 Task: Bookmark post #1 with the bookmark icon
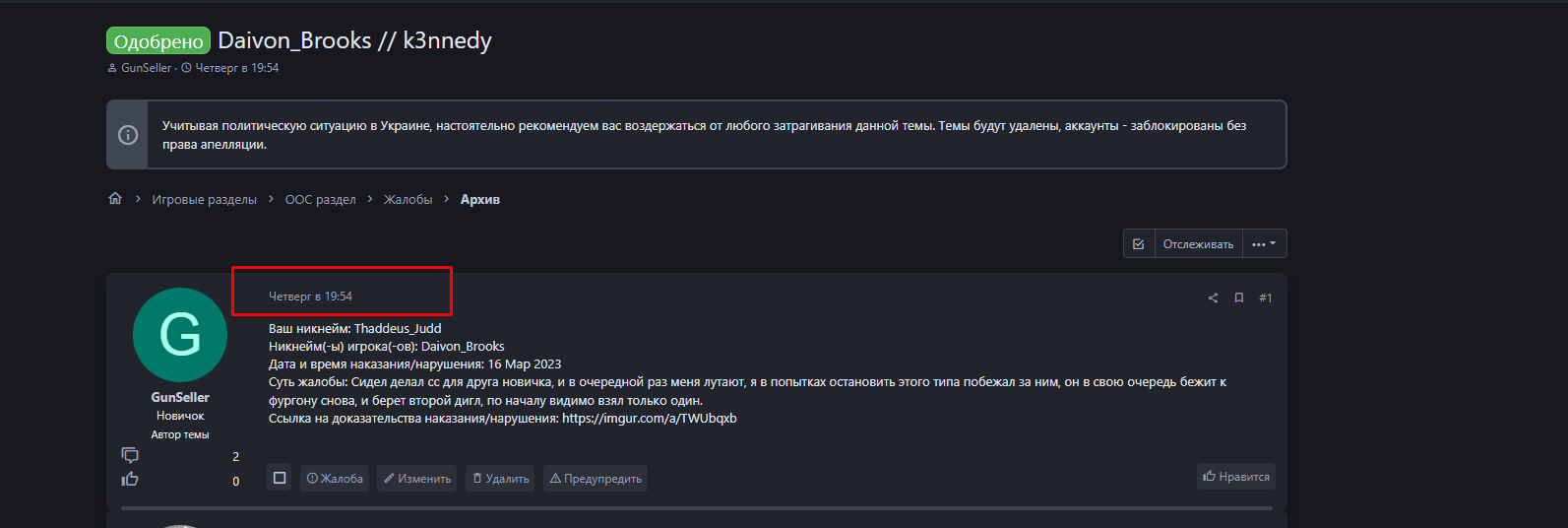1239,297
